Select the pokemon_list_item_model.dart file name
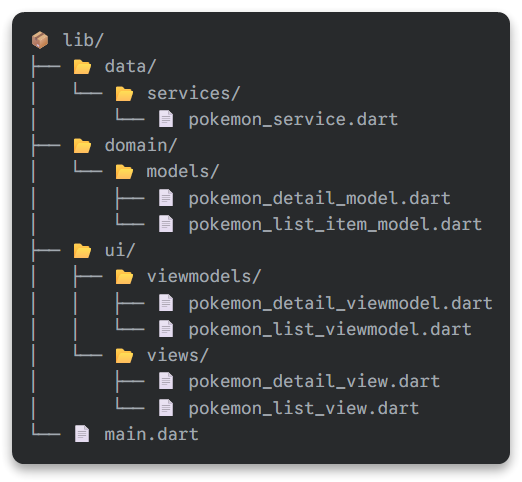The image size is (522, 482). pos(335,225)
